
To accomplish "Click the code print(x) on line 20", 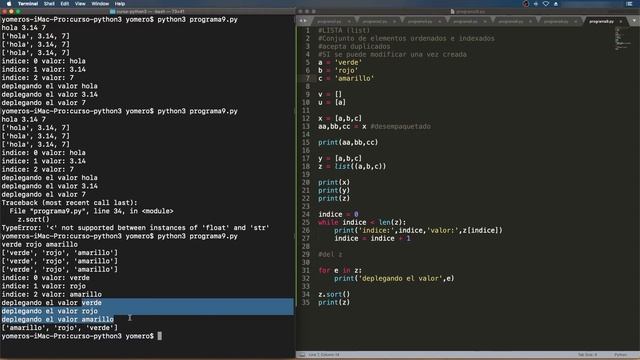I will click(334, 182).
